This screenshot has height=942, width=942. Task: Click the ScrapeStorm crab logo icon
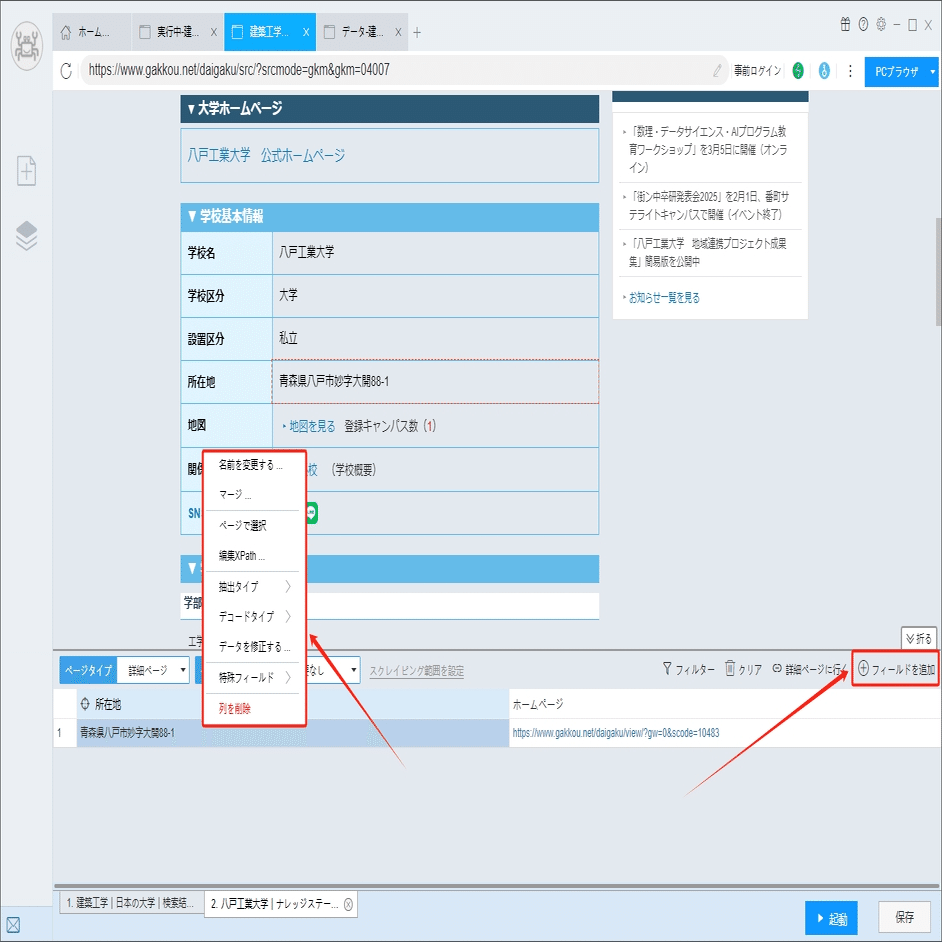click(26, 46)
